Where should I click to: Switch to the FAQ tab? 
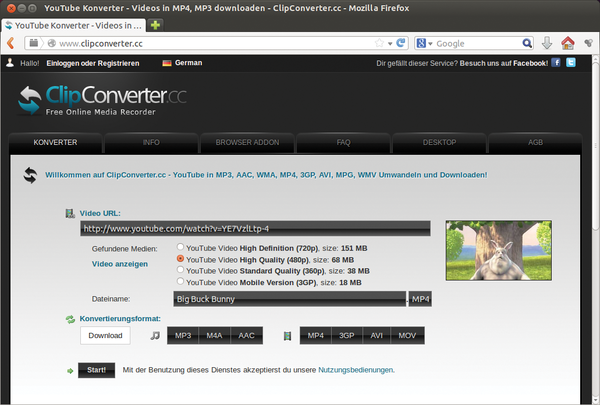coord(343,142)
